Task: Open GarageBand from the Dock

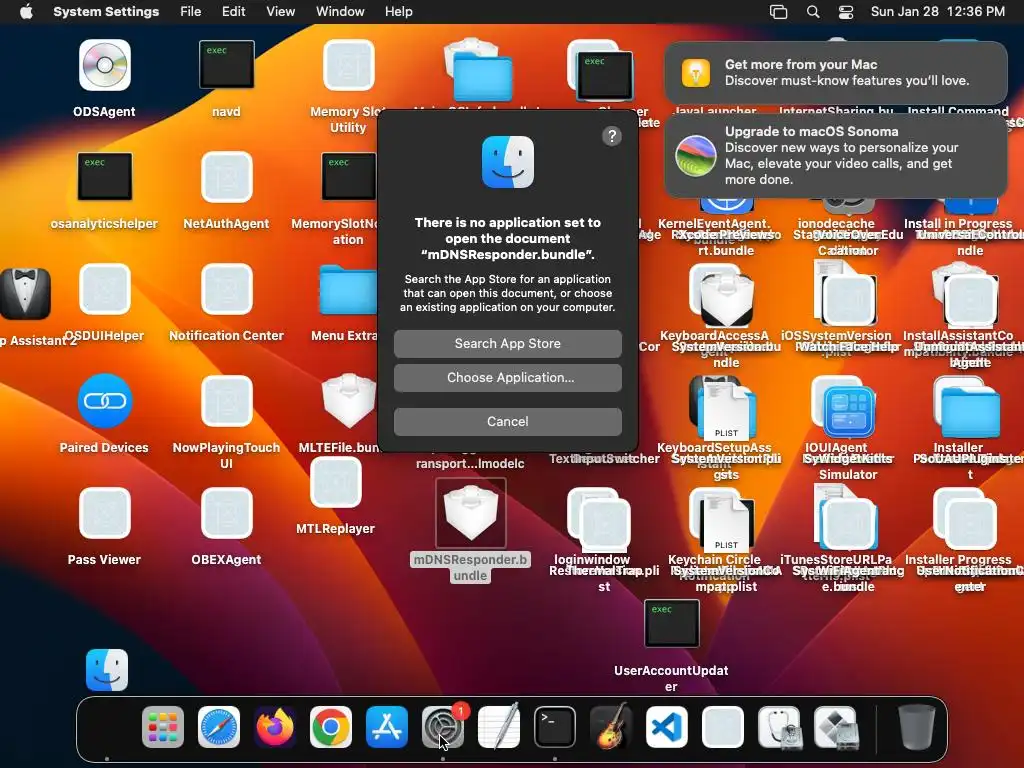Action: point(611,727)
